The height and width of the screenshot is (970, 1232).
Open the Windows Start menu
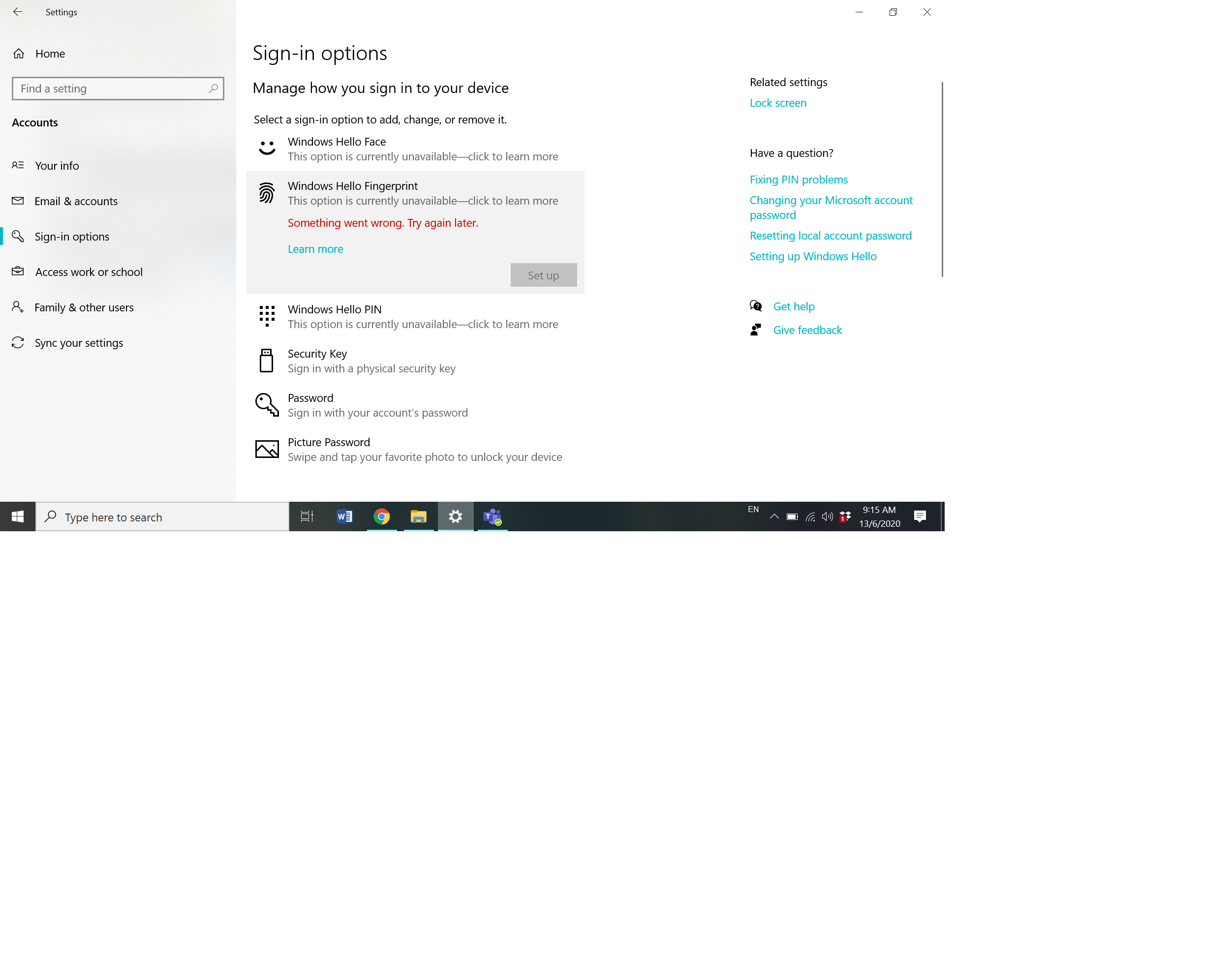click(18, 517)
